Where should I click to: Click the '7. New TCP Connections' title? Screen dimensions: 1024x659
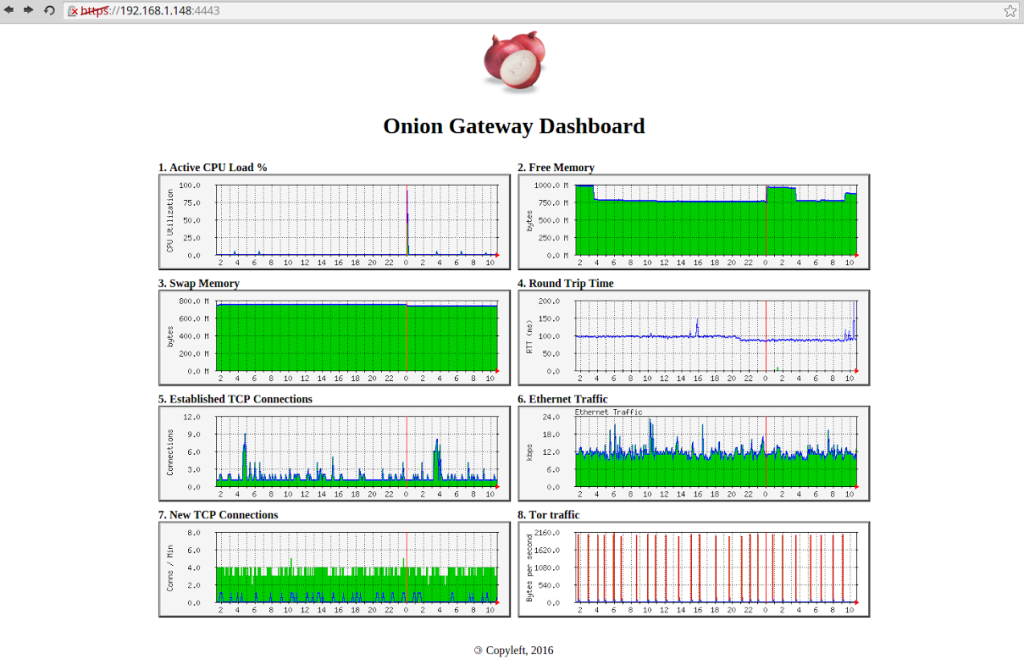click(x=218, y=515)
